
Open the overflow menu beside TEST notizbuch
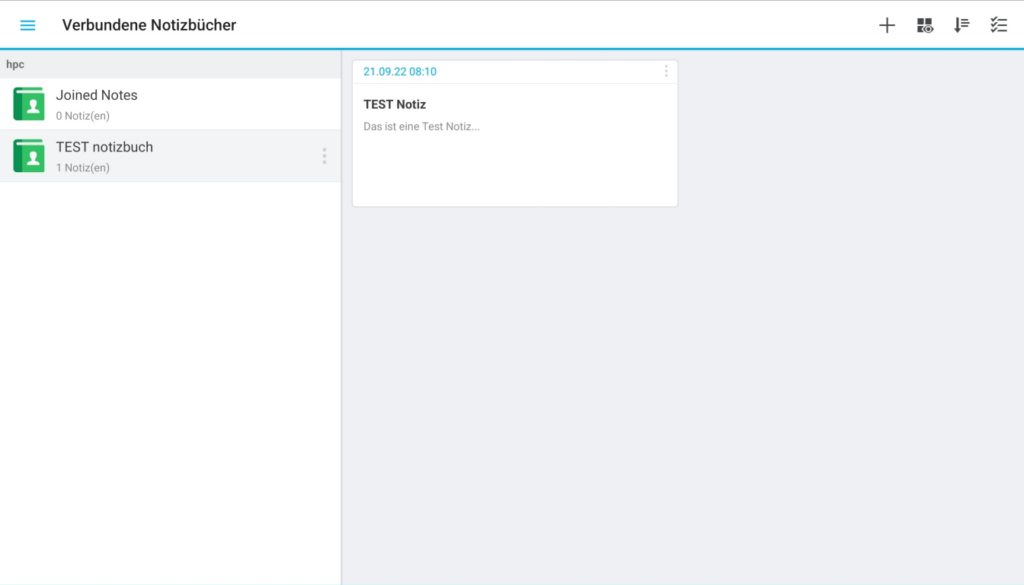[x=323, y=155]
